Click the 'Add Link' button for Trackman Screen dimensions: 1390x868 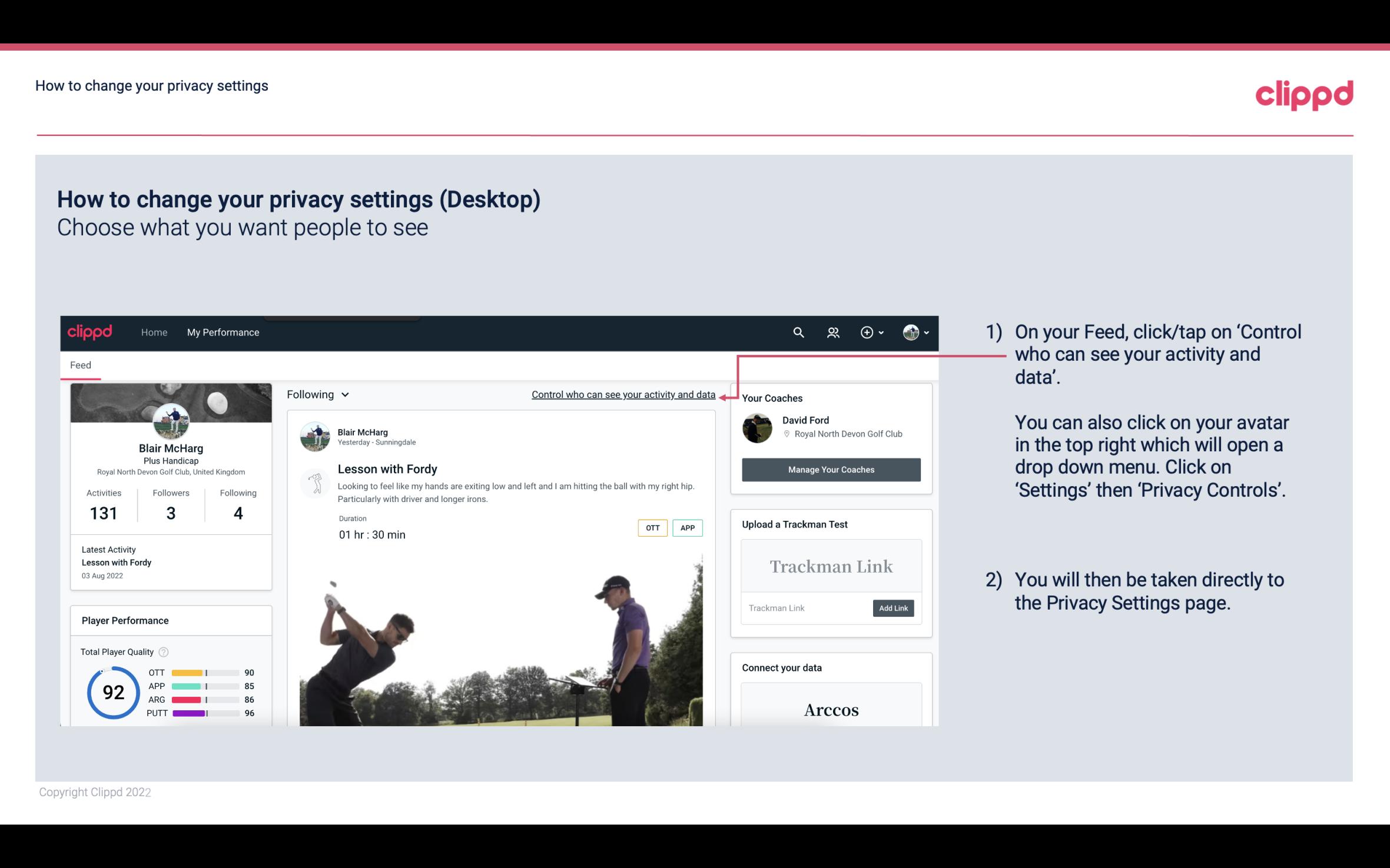[892, 607]
